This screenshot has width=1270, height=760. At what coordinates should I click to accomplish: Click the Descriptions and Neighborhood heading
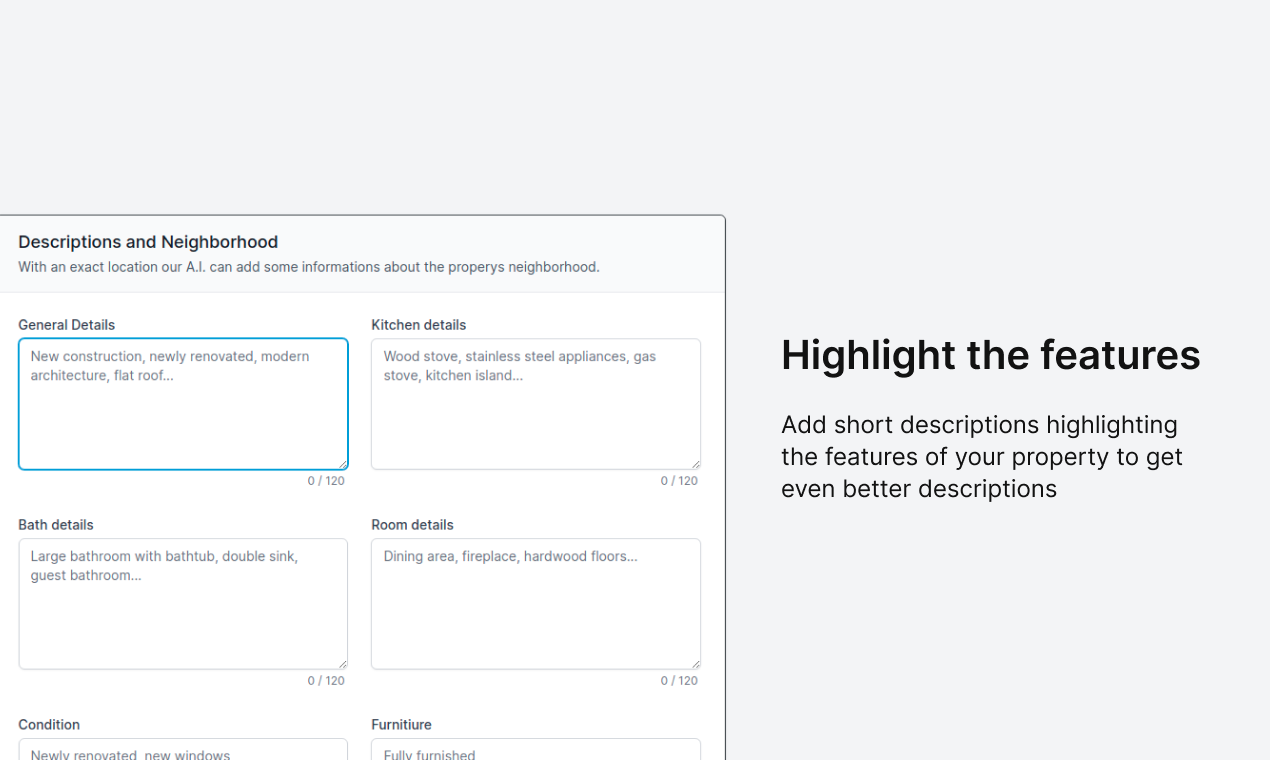pos(148,242)
